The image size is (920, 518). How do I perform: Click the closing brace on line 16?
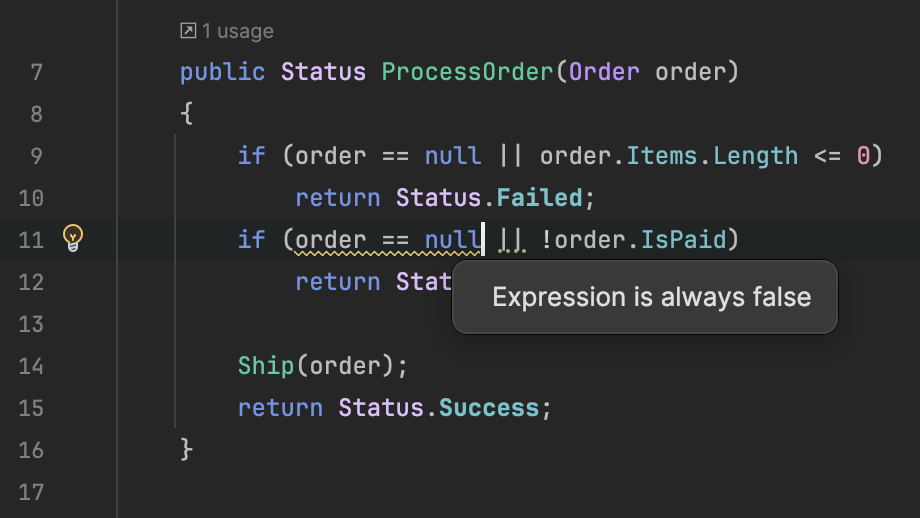tap(187, 450)
